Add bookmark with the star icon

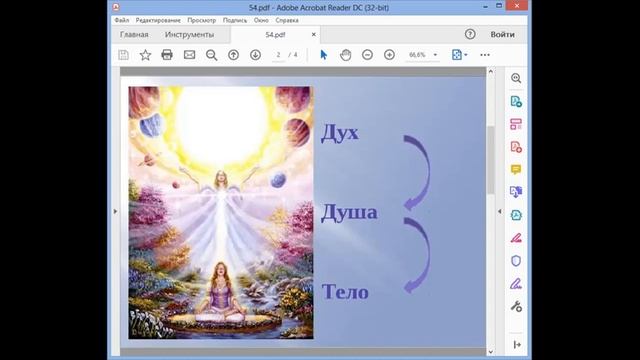pyautogui.click(x=145, y=55)
